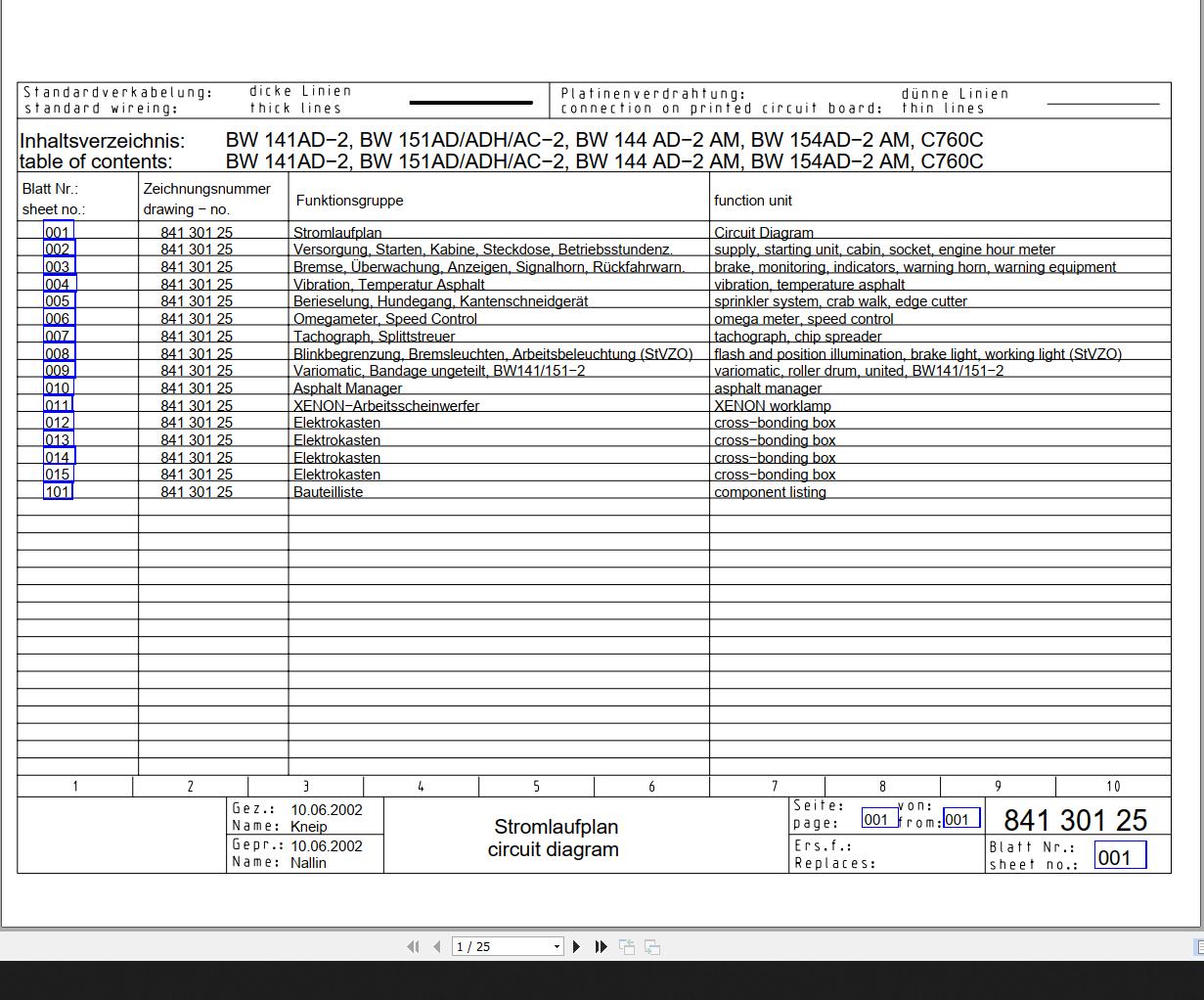Go to the next page

(x=576, y=946)
